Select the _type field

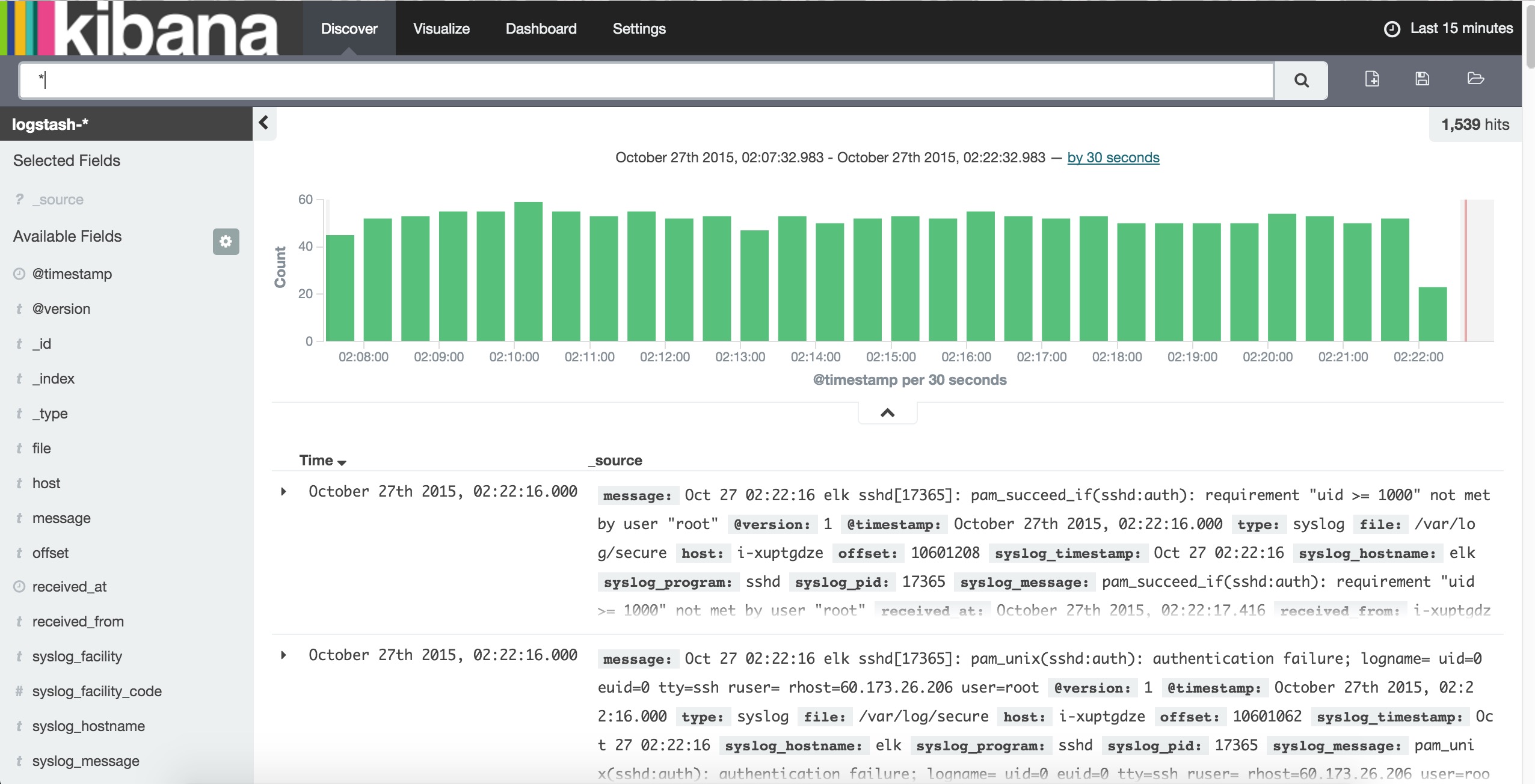tap(50, 414)
